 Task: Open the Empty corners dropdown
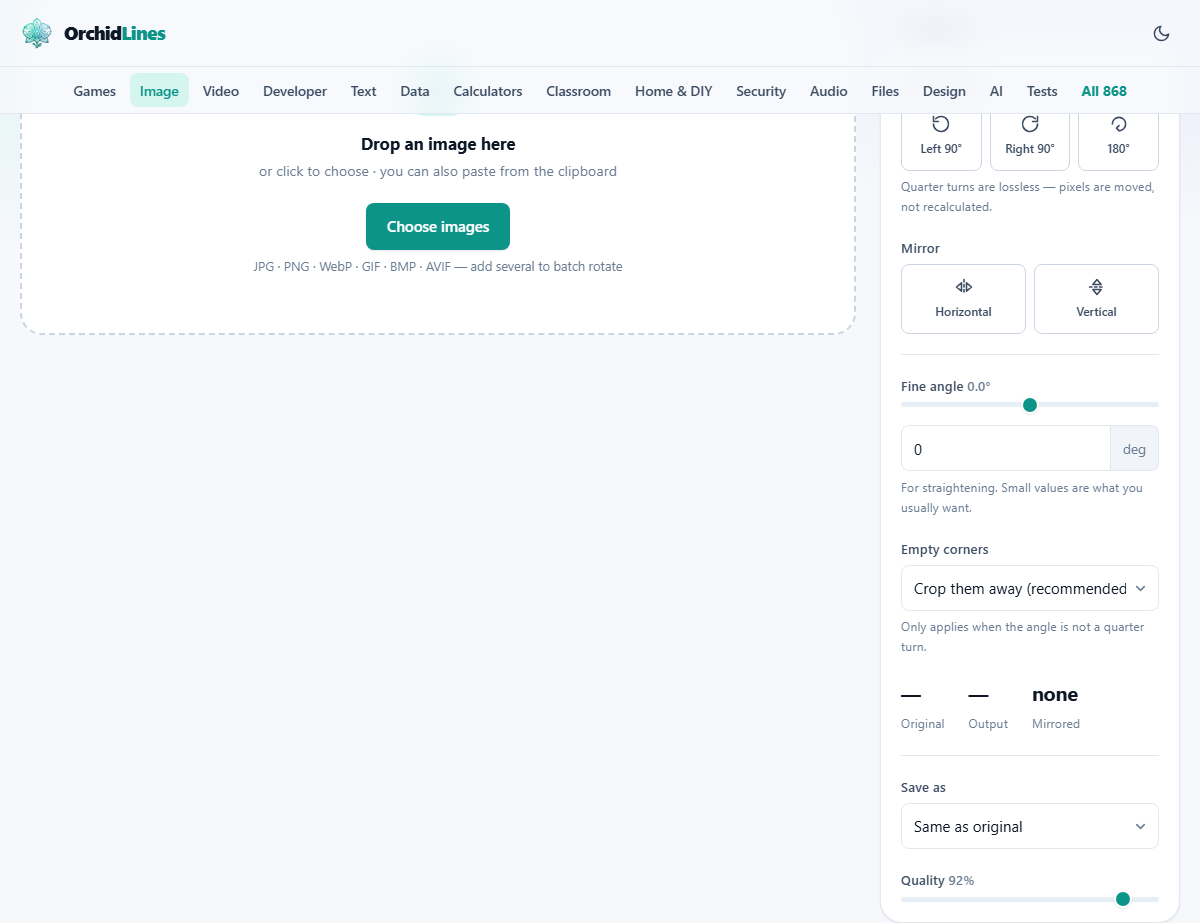click(x=1030, y=588)
